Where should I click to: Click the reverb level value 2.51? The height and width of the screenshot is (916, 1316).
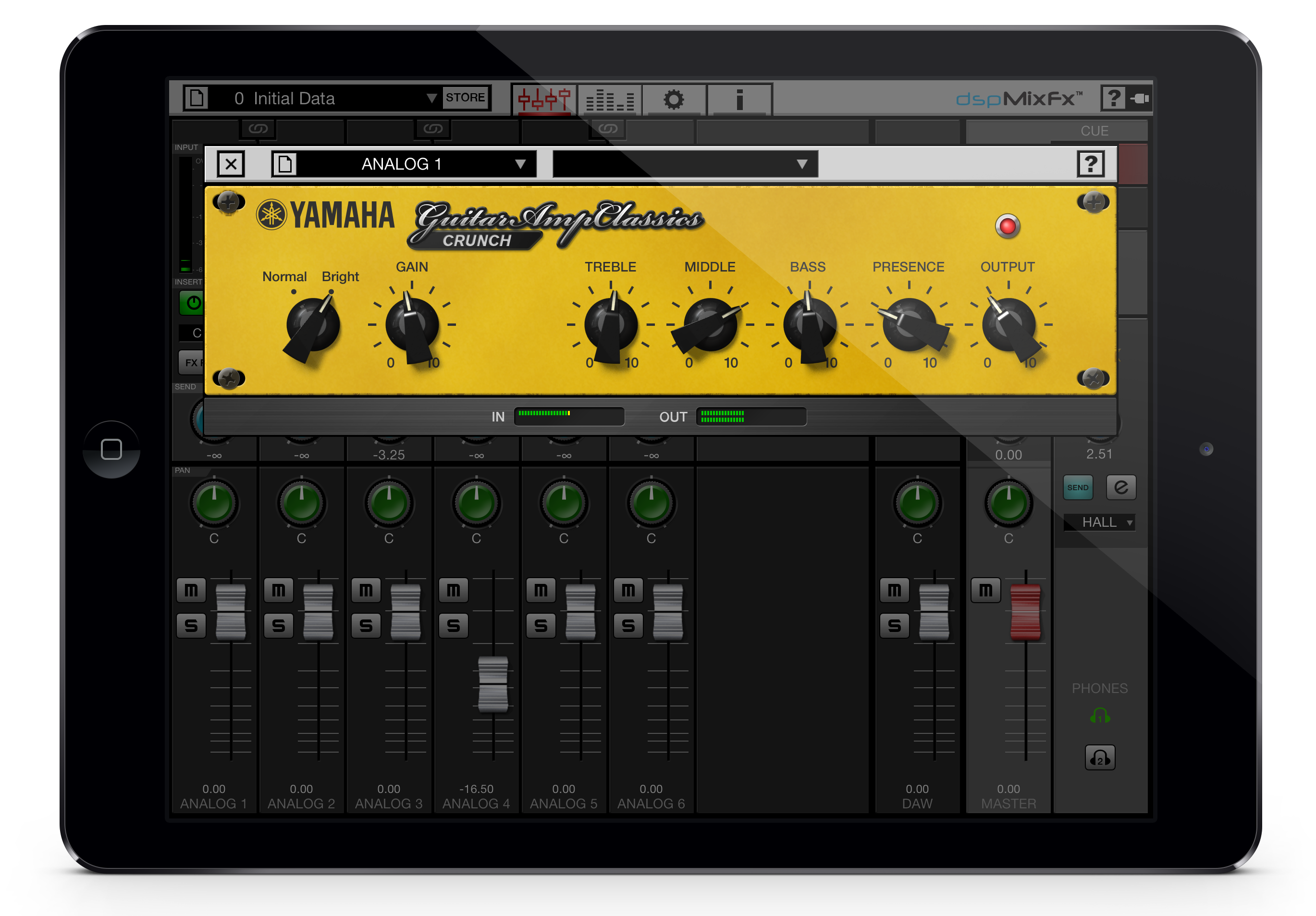tap(1099, 455)
